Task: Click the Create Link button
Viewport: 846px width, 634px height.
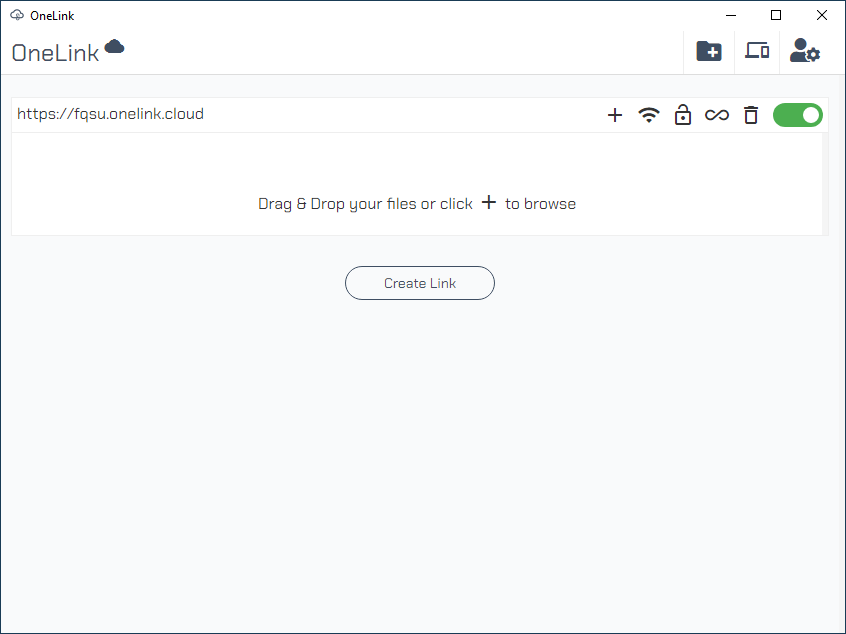Action: [x=420, y=283]
